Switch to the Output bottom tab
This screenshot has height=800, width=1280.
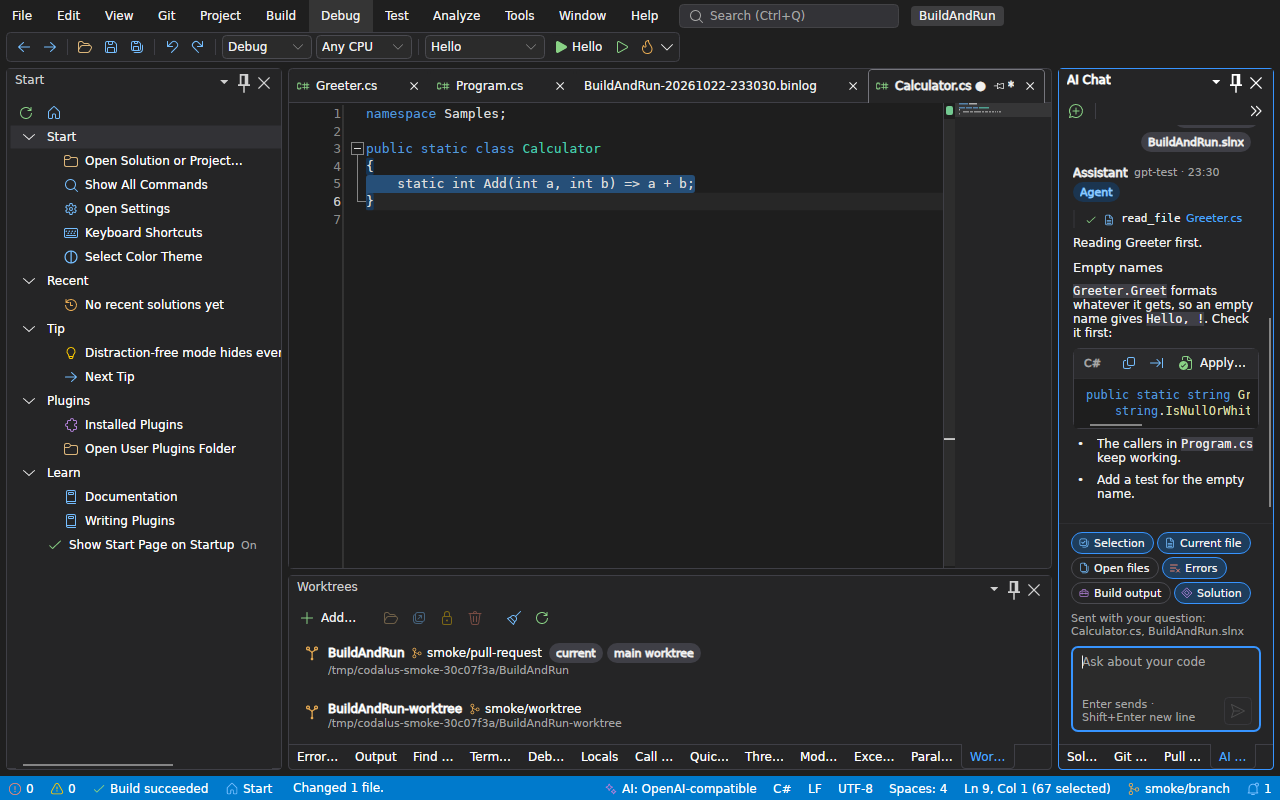coord(376,757)
